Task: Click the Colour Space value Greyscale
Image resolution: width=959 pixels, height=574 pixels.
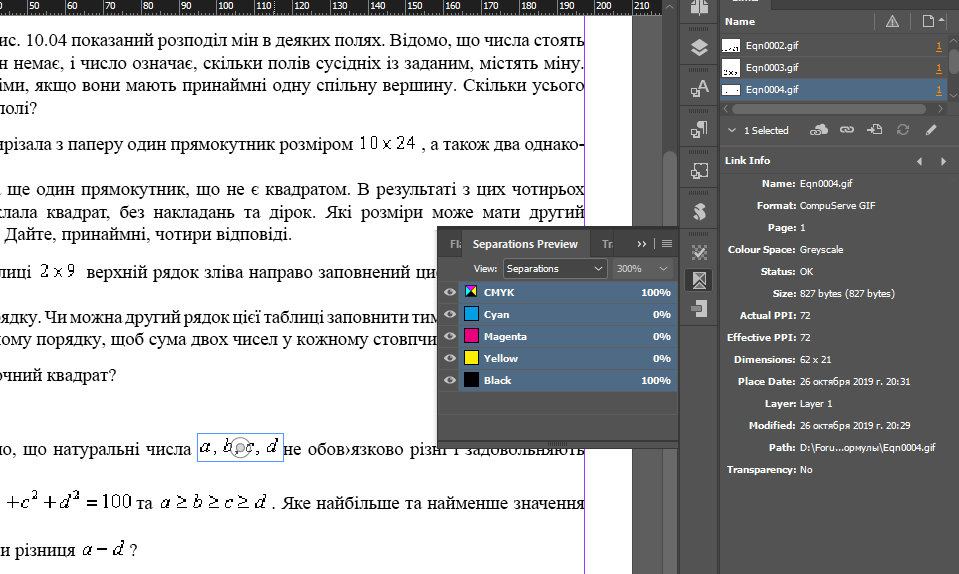Action: click(821, 249)
